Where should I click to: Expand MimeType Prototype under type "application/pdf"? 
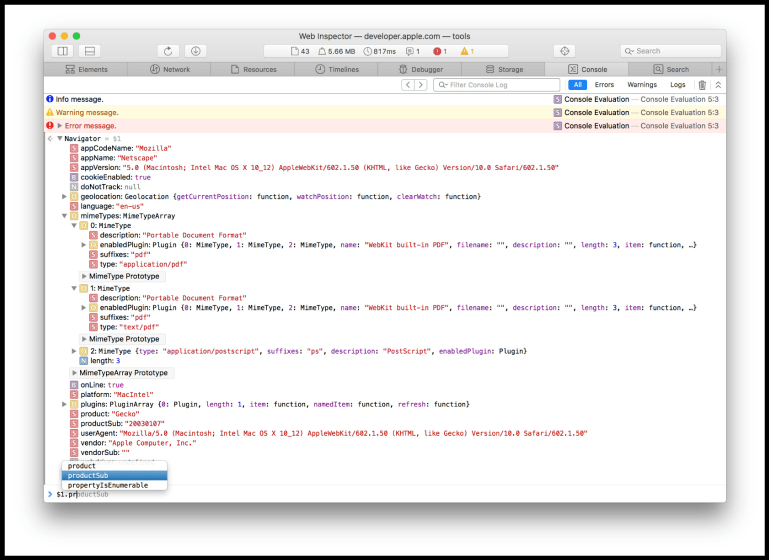pos(123,276)
